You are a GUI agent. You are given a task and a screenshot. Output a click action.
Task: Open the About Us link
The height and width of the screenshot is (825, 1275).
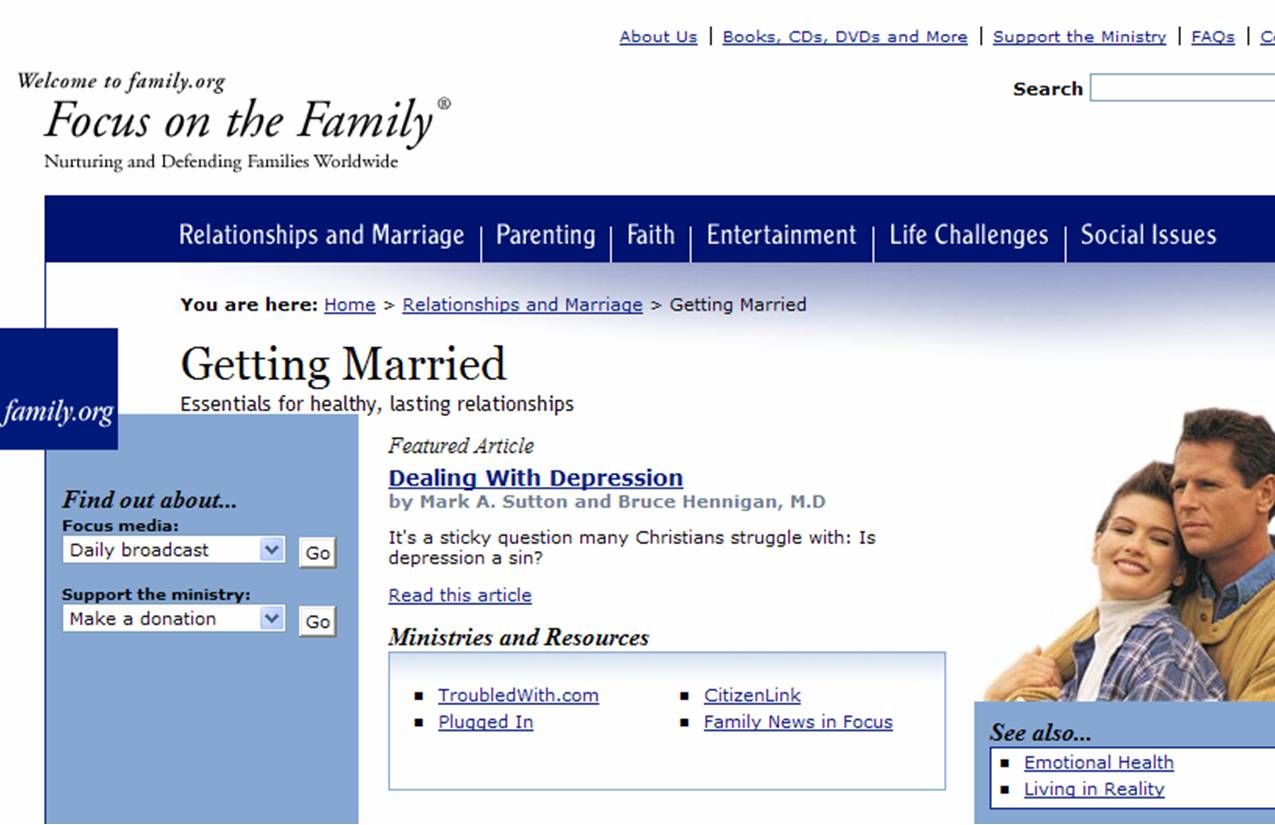click(658, 37)
